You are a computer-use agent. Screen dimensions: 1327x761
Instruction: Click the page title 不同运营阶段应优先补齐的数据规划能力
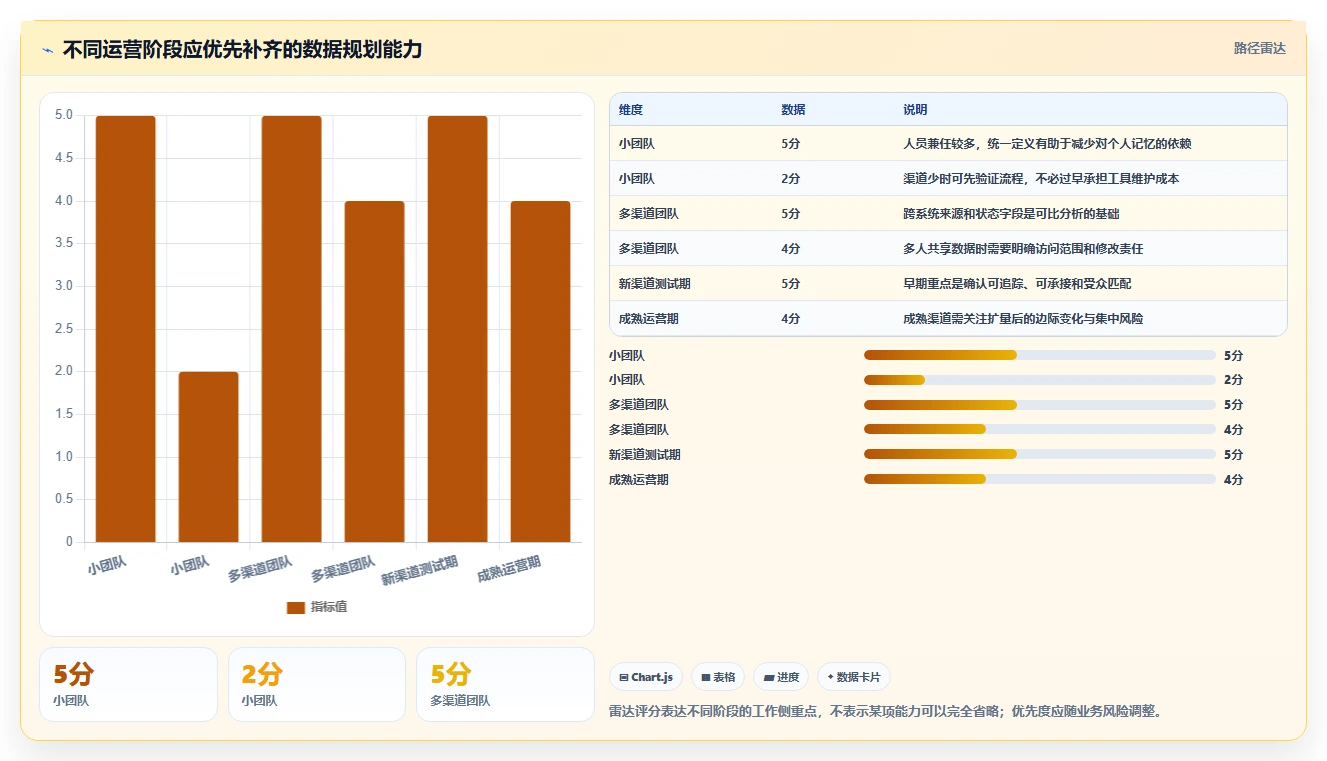[243, 49]
